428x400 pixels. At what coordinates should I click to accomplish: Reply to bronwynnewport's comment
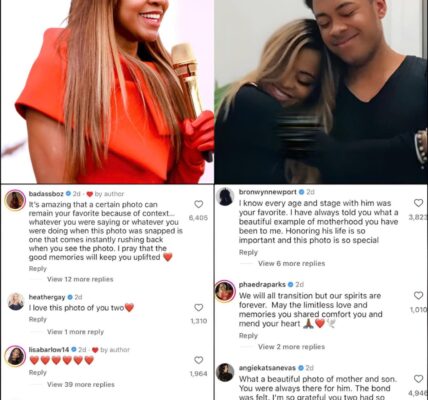pyautogui.click(x=248, y=253)
